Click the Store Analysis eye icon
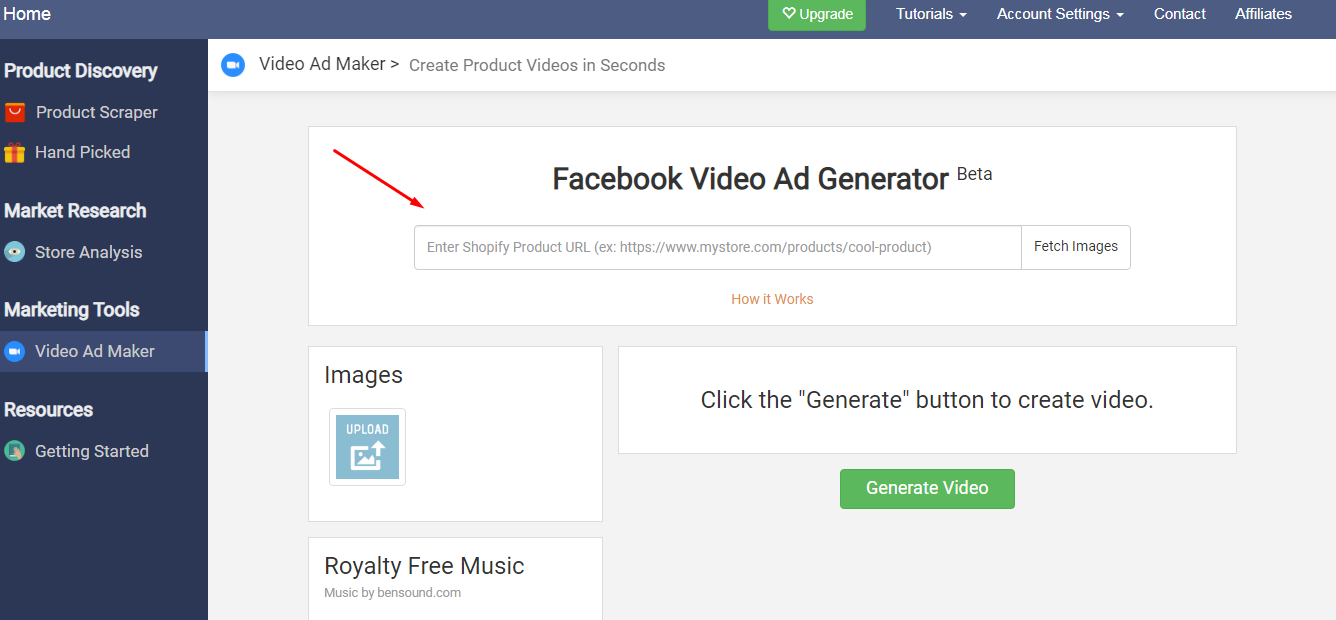 14,252
